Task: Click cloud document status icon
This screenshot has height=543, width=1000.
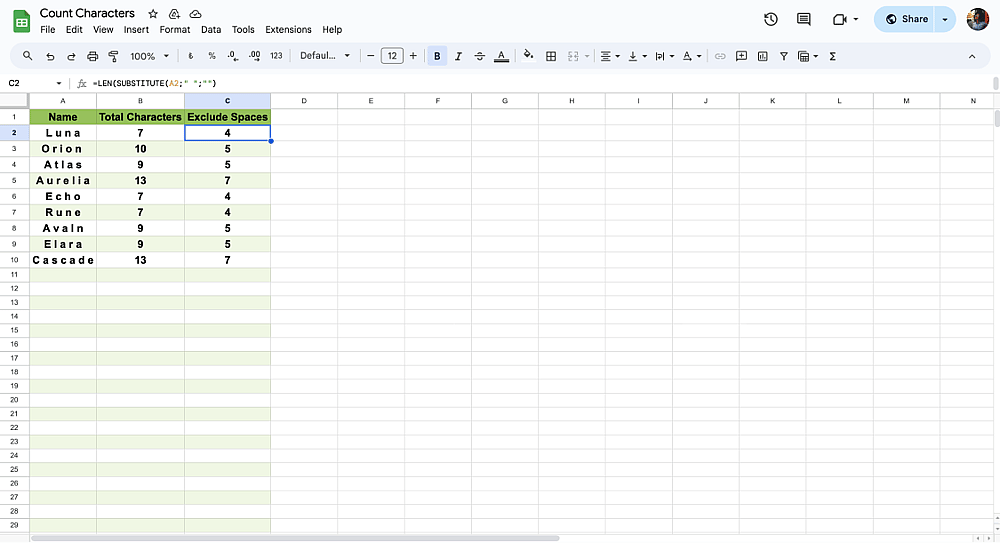Action: 196,13
